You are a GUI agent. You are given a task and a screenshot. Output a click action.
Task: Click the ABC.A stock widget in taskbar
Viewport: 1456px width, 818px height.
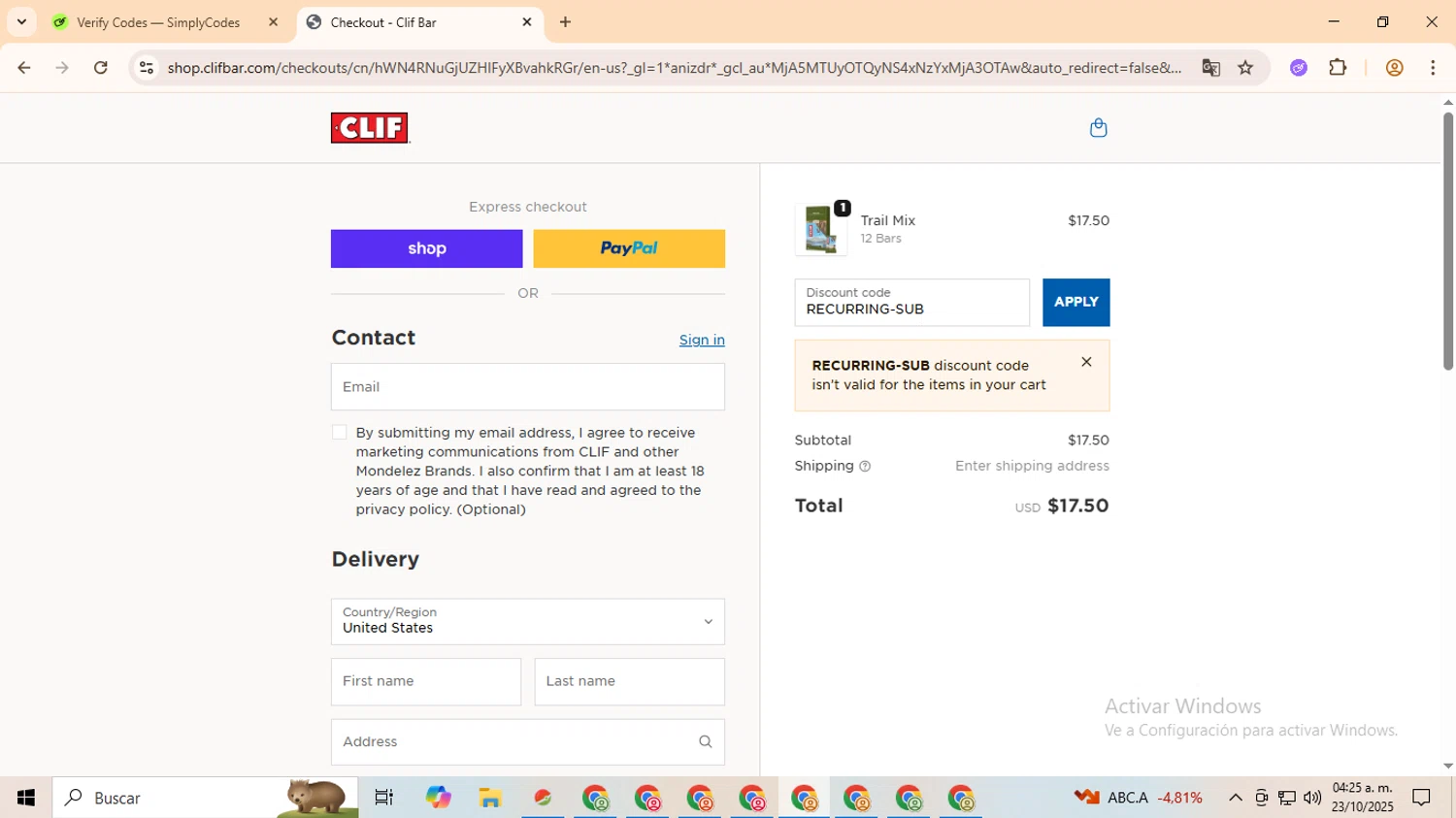(1138, 798)
